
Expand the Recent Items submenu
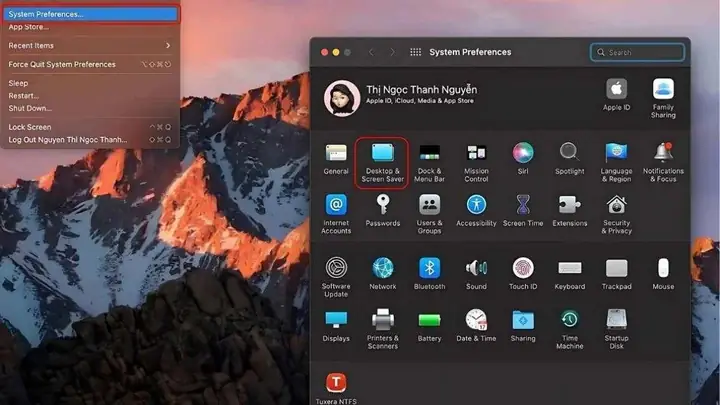click(90, 45)
